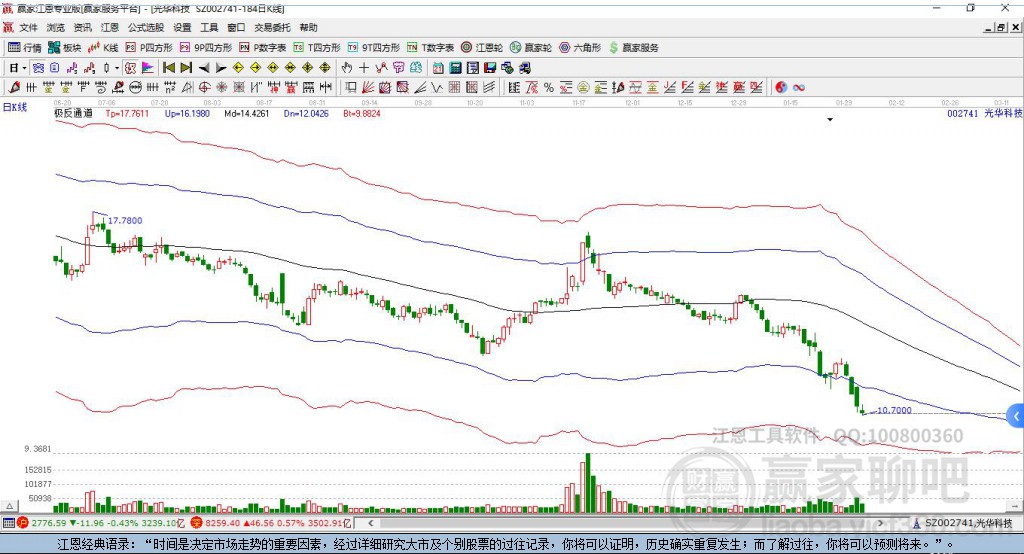
Task: Click the small black triangle chart marker
Action: 830,120
